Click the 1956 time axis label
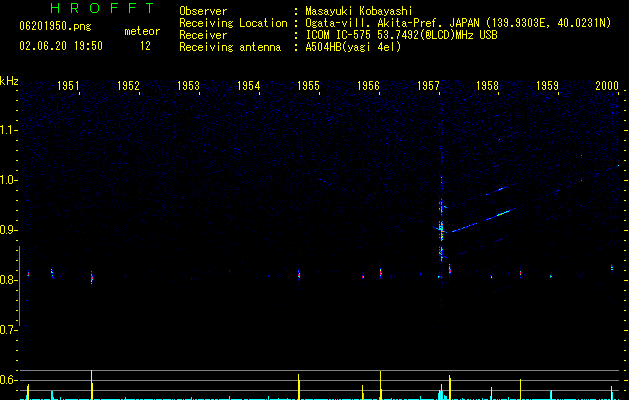This screenshot has width=629, height=400. (x=368, y=85)
